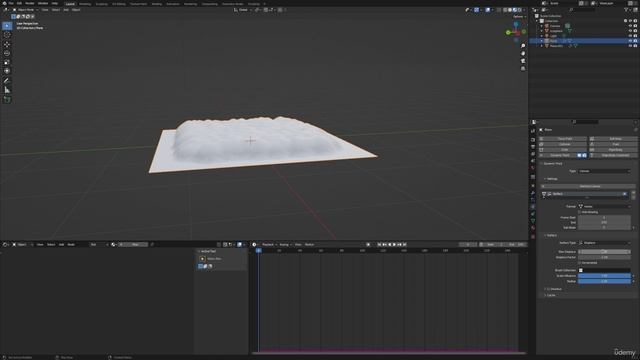
Task: Select the Add Cube tool
Action: [7, 99]
